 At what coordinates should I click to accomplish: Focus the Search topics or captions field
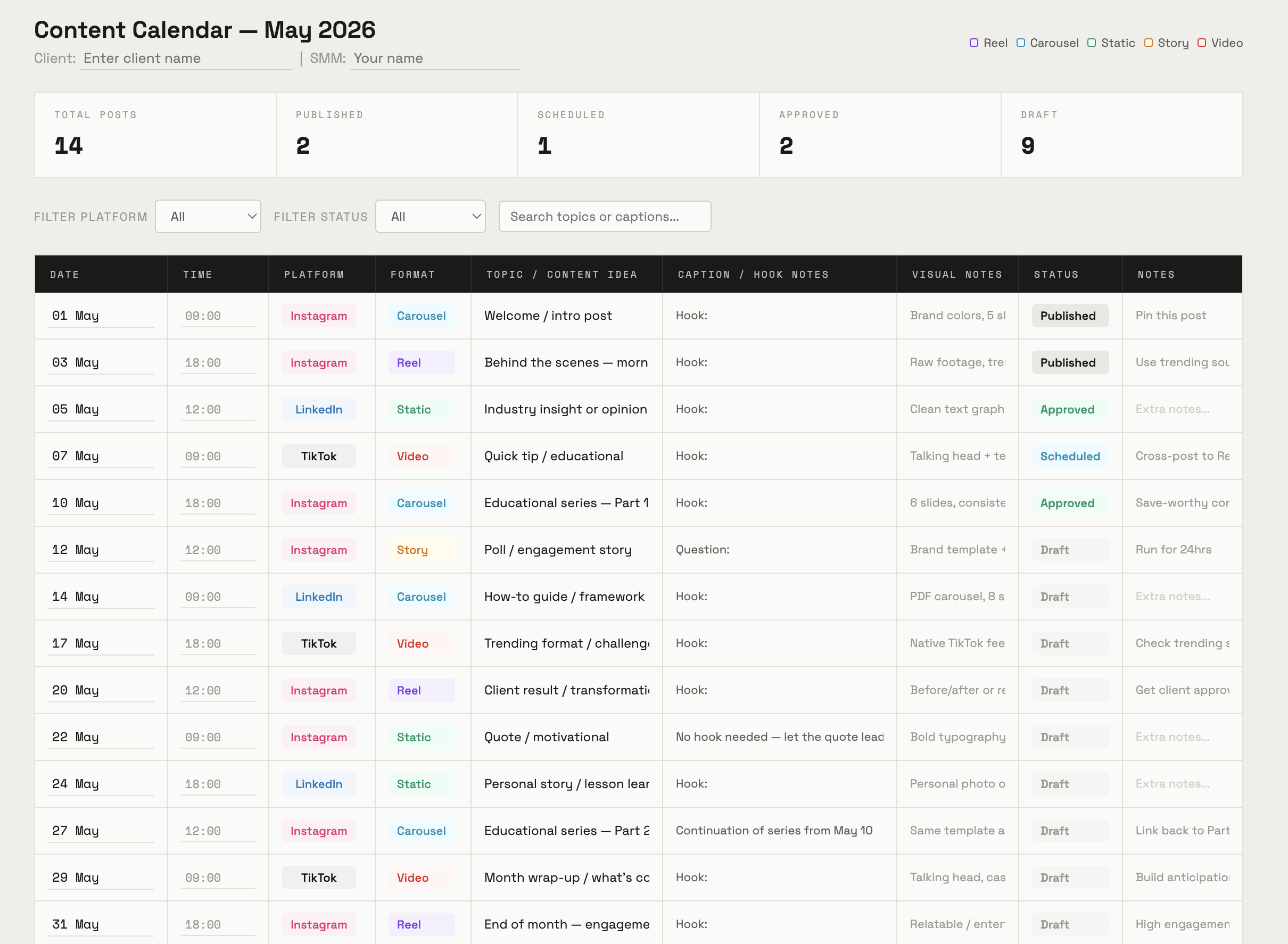(x=605, y=217)
